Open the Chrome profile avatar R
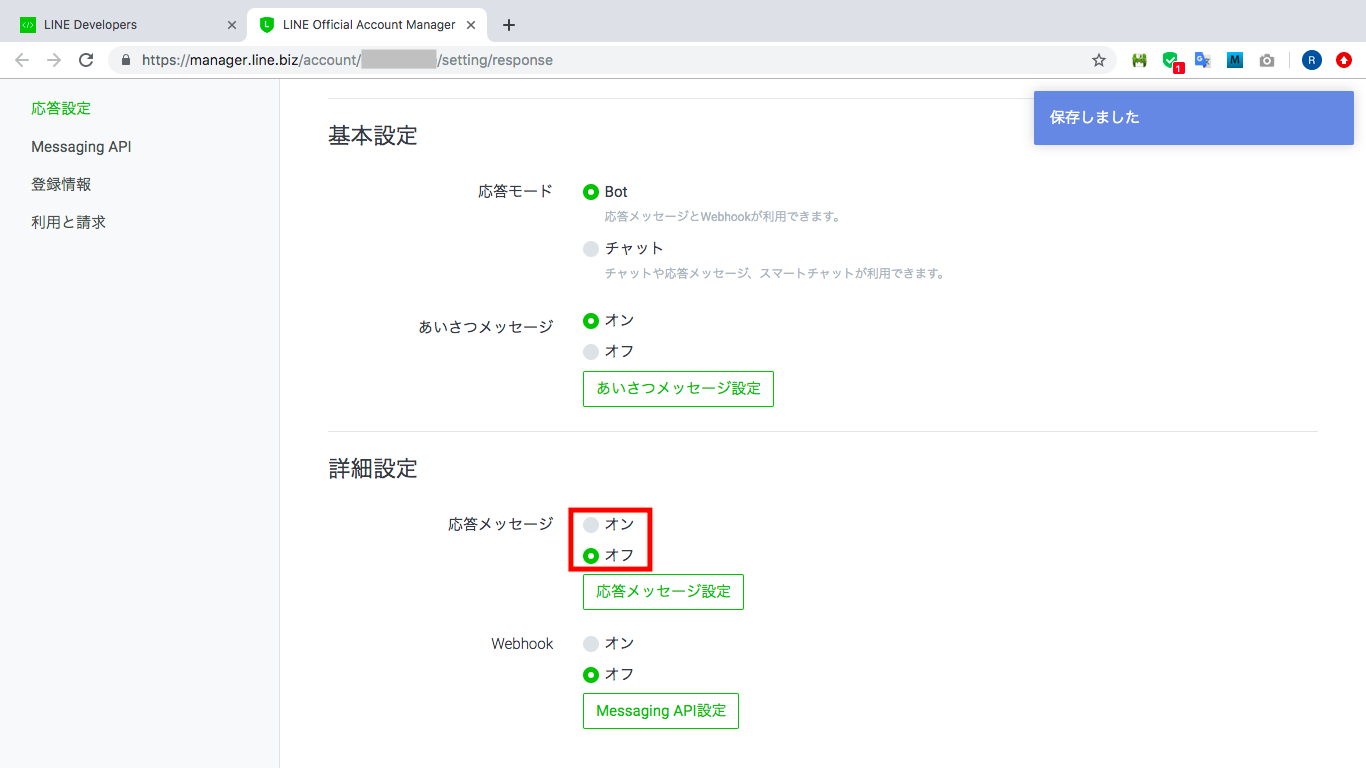This screenshot has width=1366, height=768. pyautogui.click(x=1312, y=60)
